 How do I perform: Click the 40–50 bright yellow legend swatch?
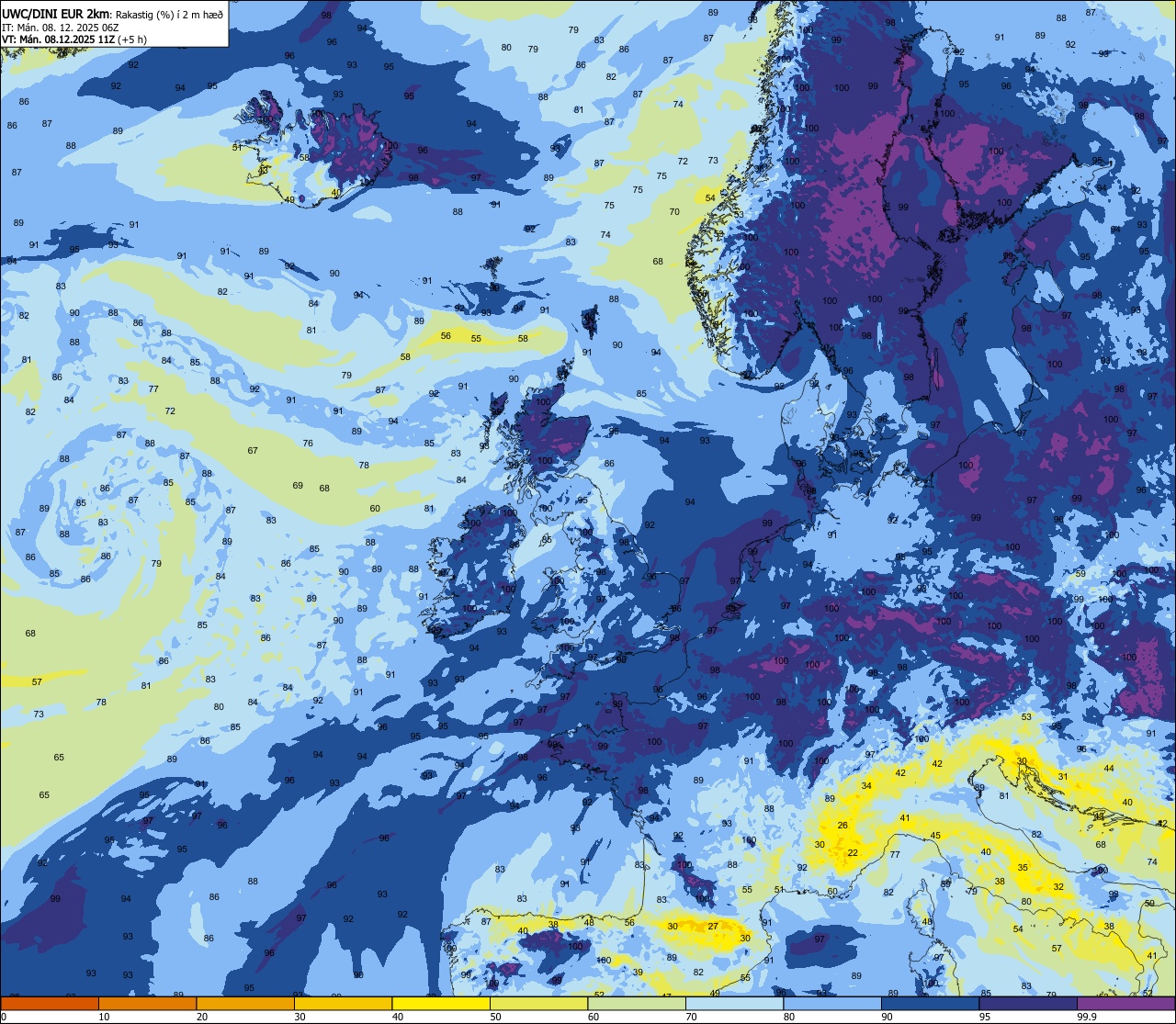[x=441, y=1004]
